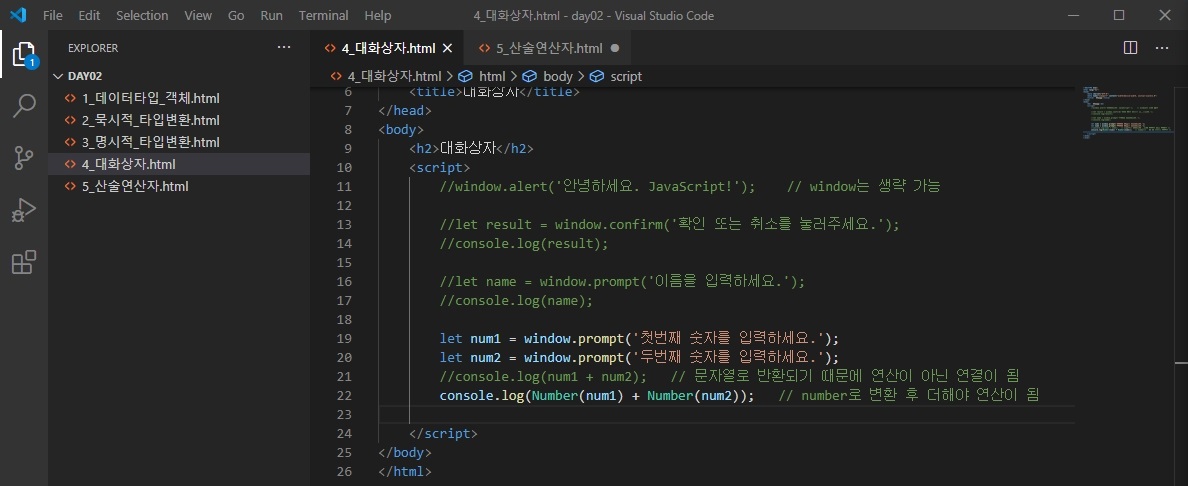Open the Extensions view
Screen dimensions: 1188x486
tap(24, 262)
